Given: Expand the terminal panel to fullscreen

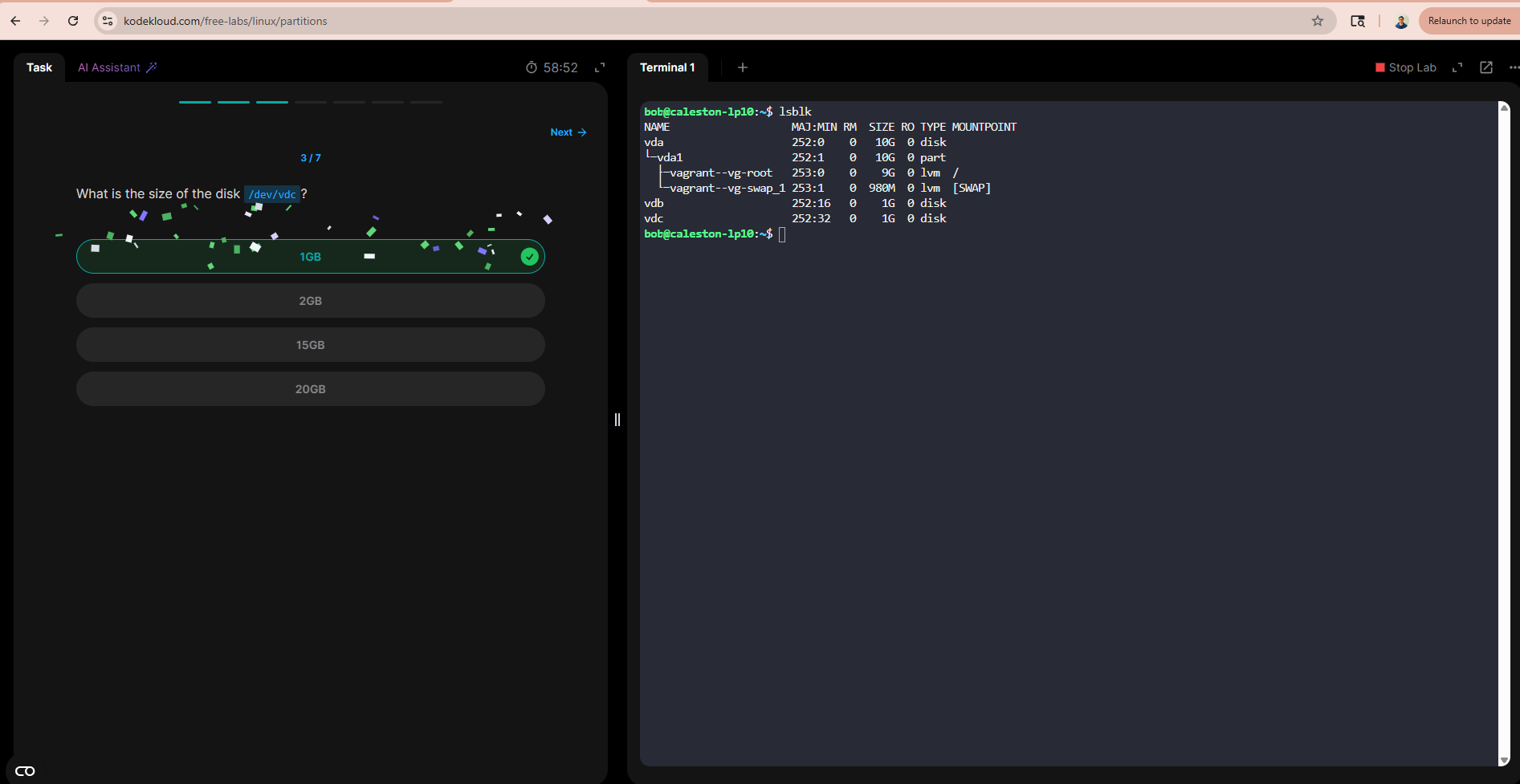Looking at the screenshot, I should [1457, 67].
